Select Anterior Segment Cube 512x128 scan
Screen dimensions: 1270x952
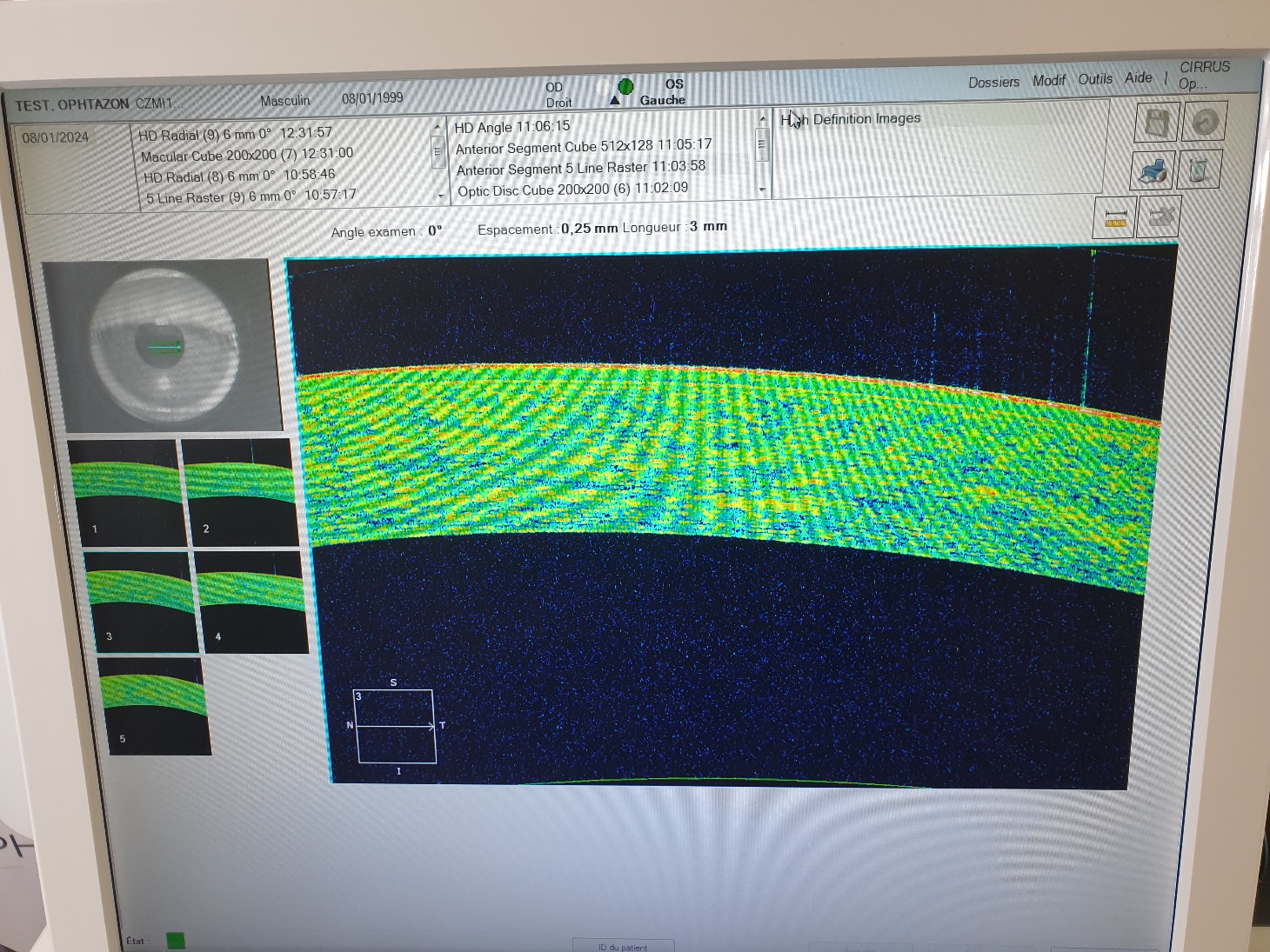tap(584, 146)
